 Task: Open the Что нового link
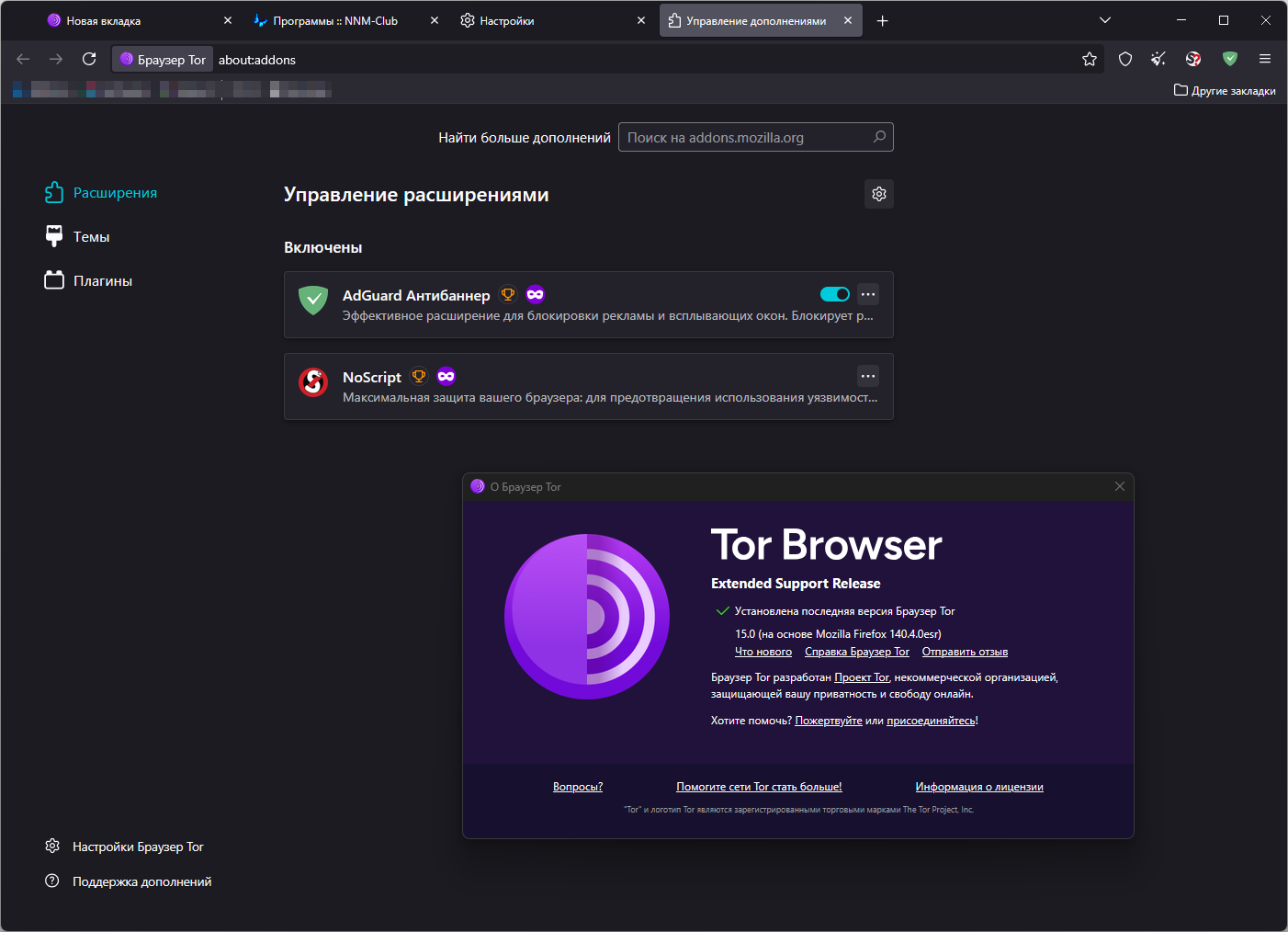point(763,652)
